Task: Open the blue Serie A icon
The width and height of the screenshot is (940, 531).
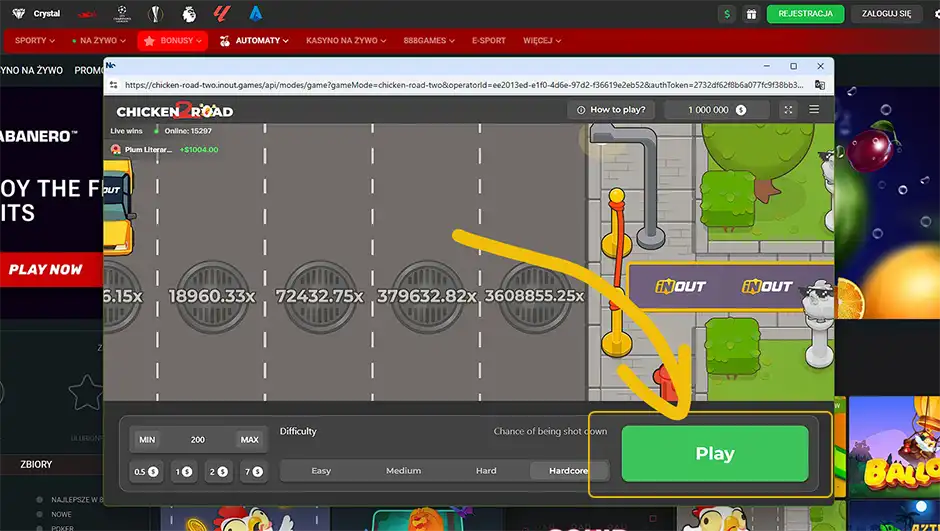Action: [256, 13]
